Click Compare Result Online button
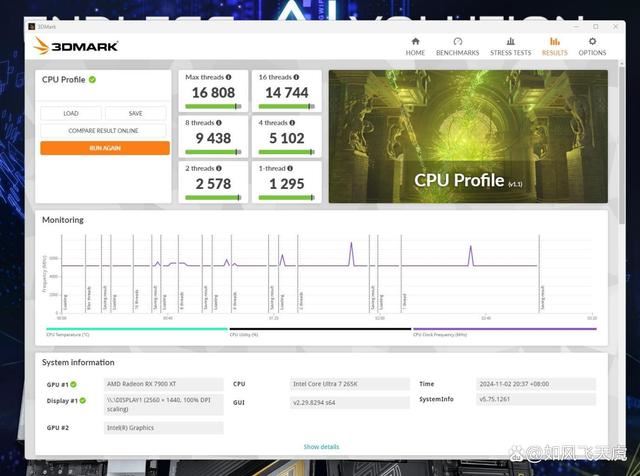This screenshot has width=640, height=476. point(104,130)
